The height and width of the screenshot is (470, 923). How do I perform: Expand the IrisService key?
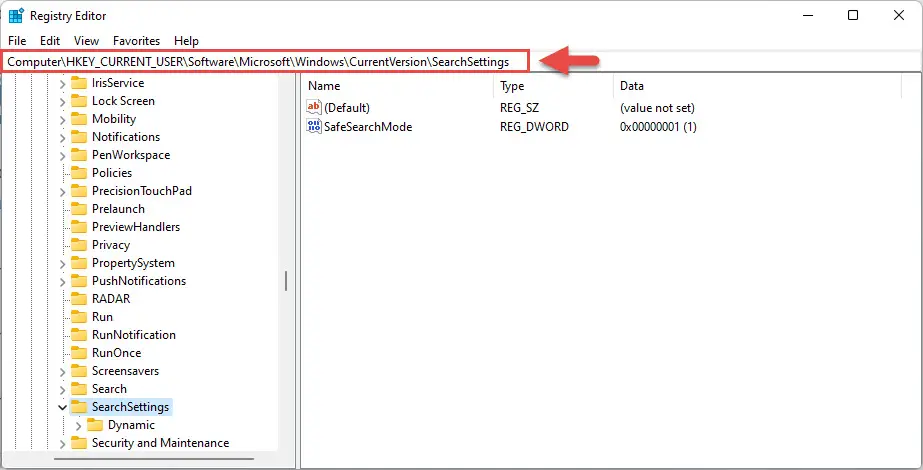coord(62,84)
